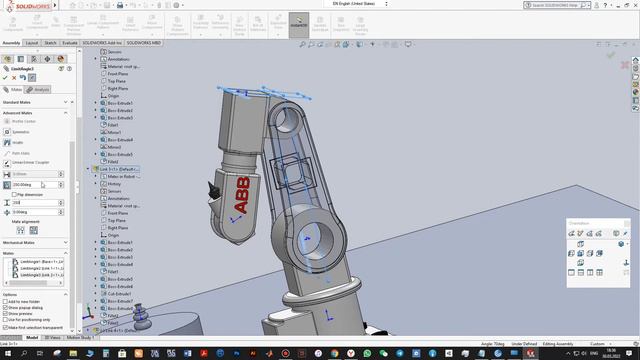
Task: Collapse the Mates list section
Action: tap(66, 253)
